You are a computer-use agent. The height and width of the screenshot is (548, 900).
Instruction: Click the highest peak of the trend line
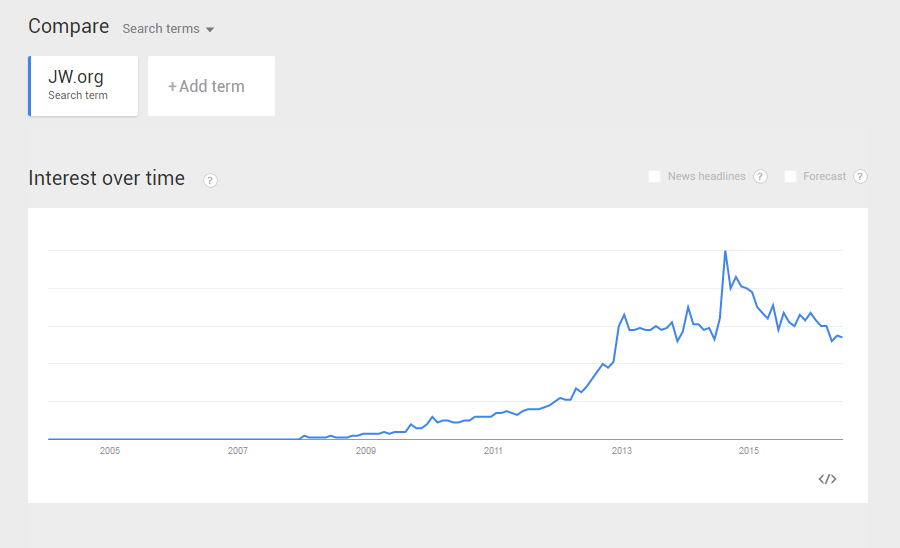tap(726, 251)
